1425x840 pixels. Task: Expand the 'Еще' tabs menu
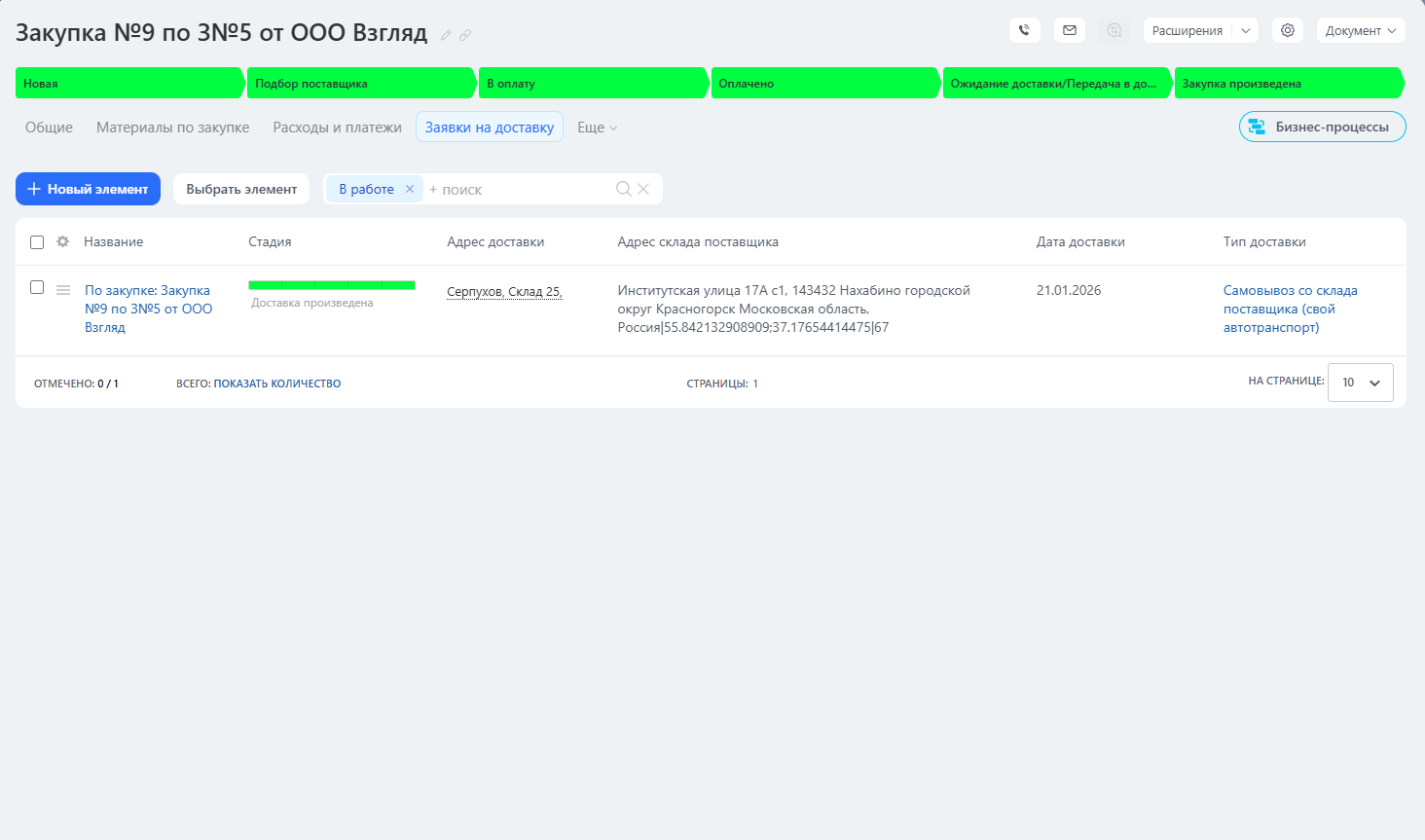coord(597,128)
